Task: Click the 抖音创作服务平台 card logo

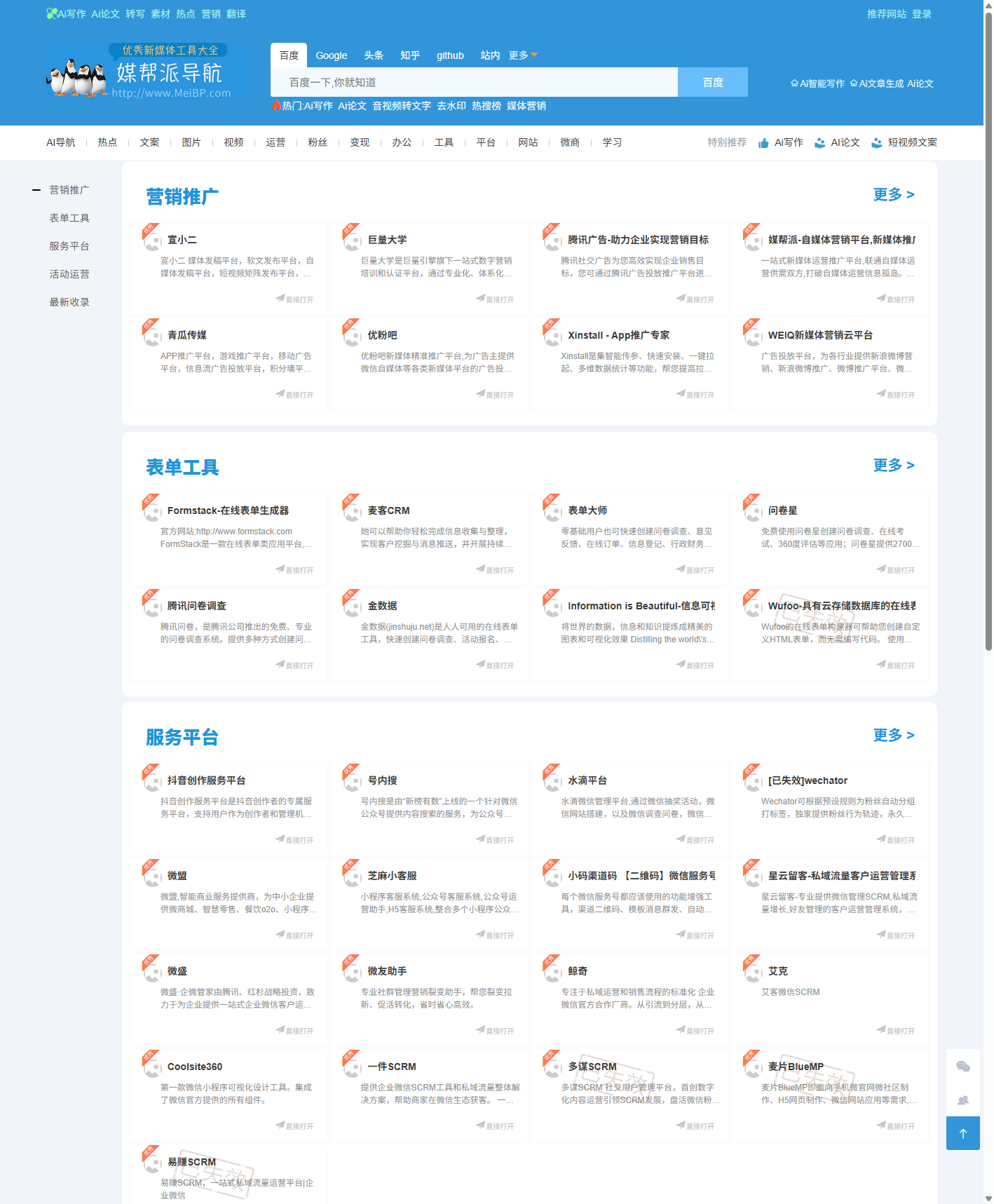Action: (152, 782)
